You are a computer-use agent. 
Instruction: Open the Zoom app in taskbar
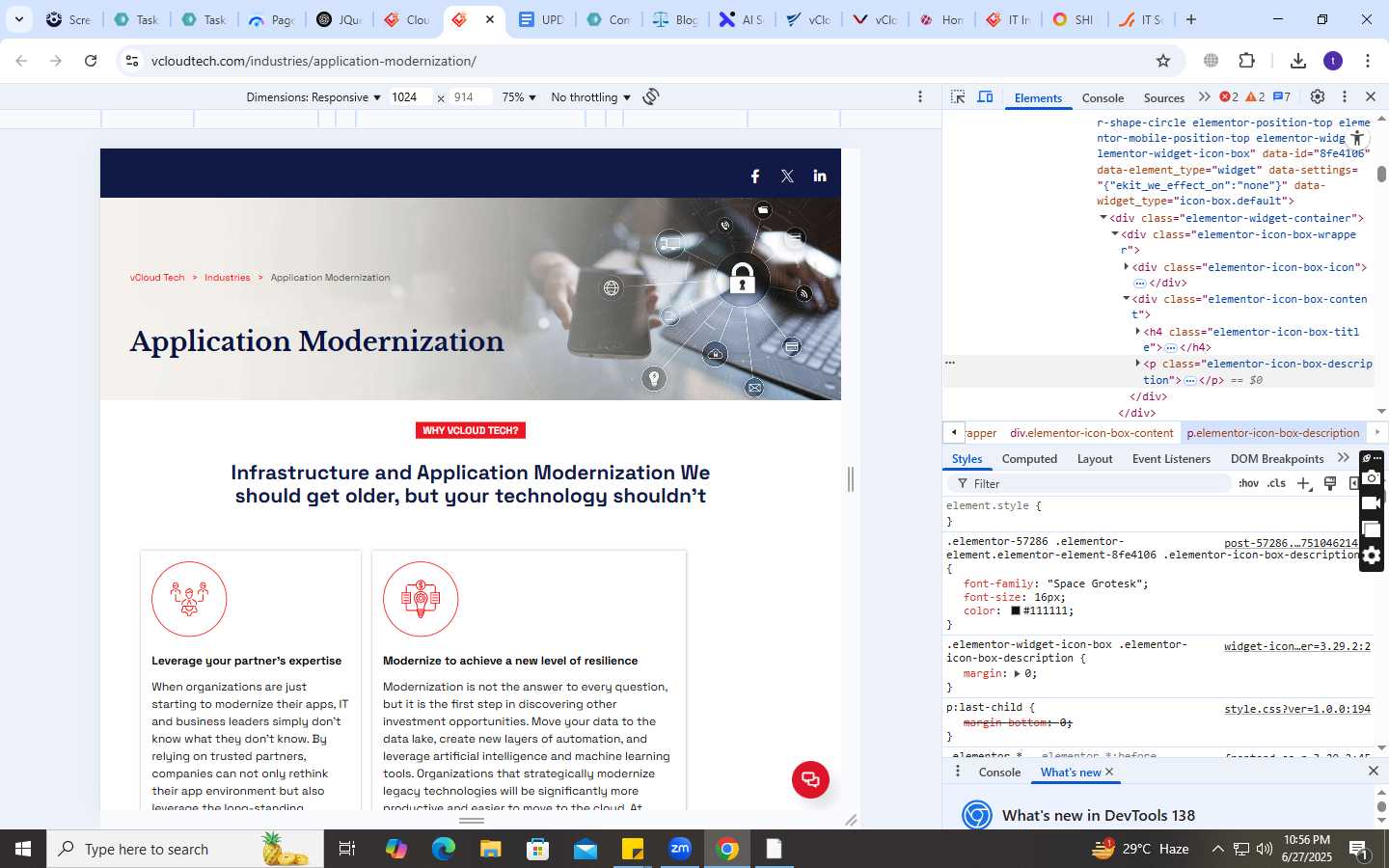coord(680,849)
